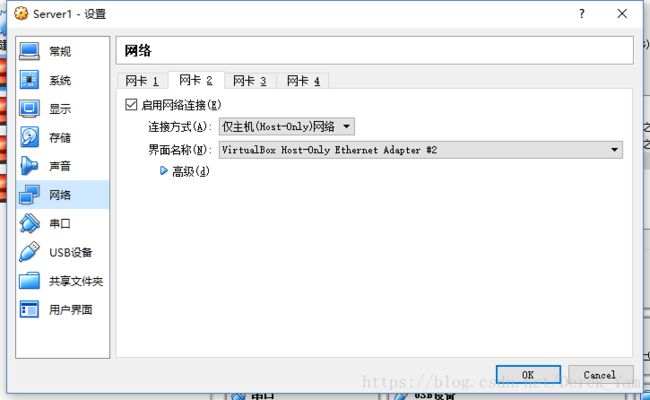The image size is (650, 400).
Task: Open the 用户界面 (User interface) icon
Action: coord(29,309)
